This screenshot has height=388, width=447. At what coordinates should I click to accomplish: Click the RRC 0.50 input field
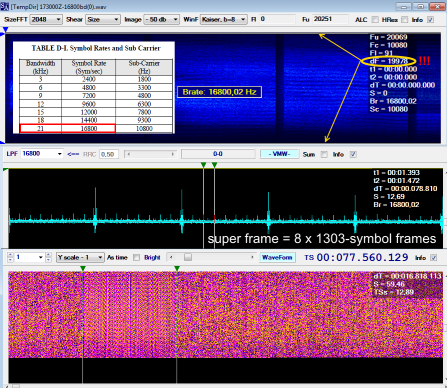click(109, 154)
